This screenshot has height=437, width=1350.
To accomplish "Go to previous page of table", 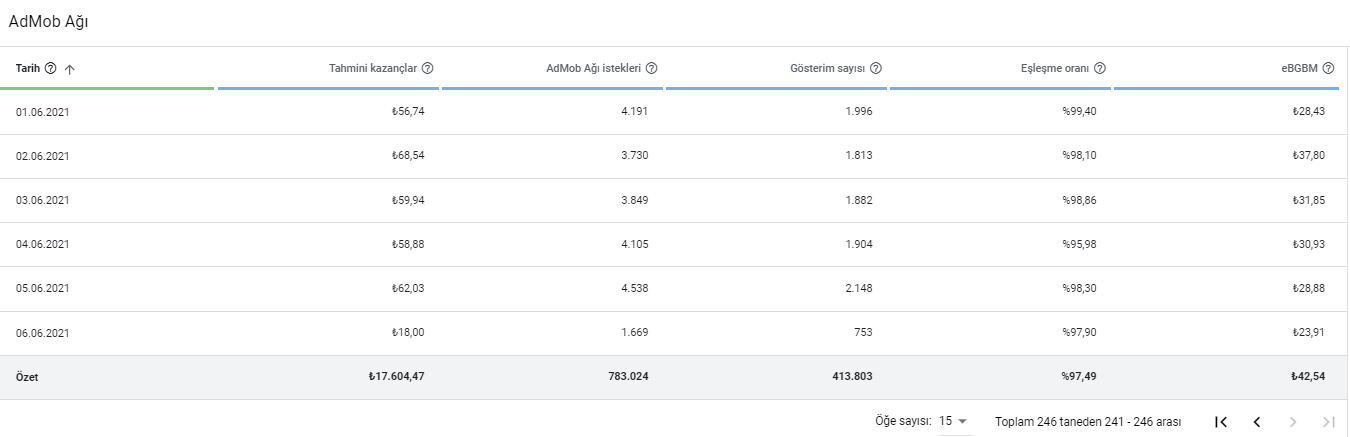I will [1257, 422].
